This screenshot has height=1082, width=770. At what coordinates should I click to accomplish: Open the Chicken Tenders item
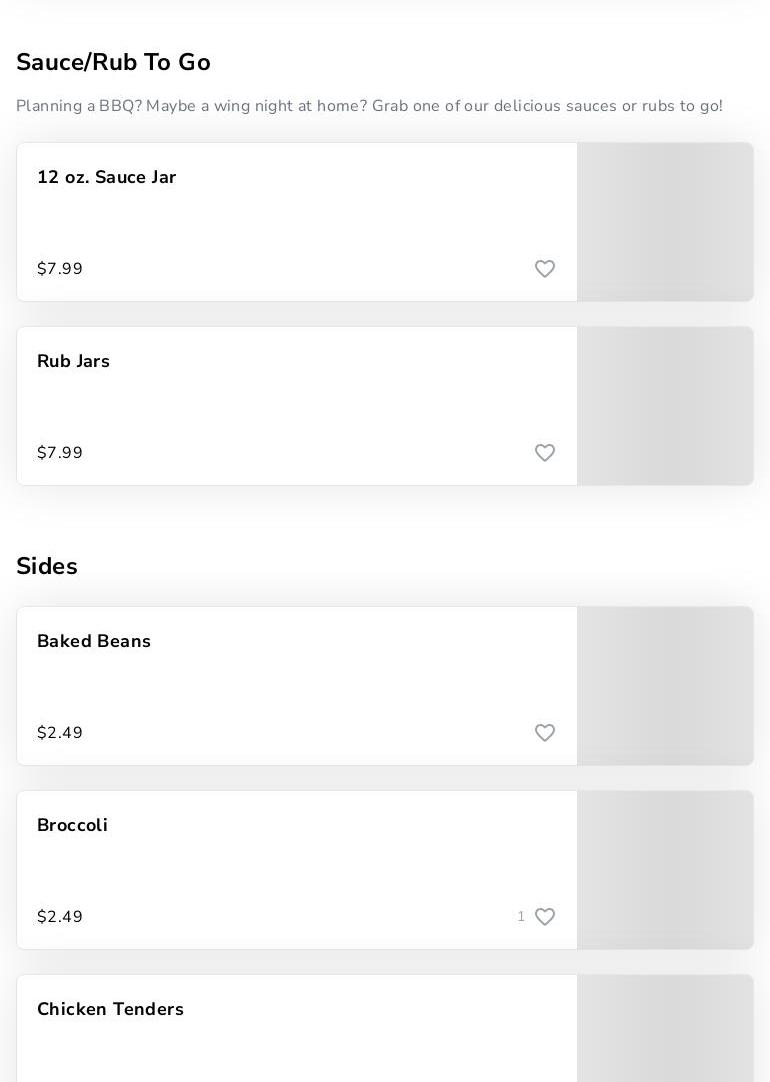coord(110,1009)
